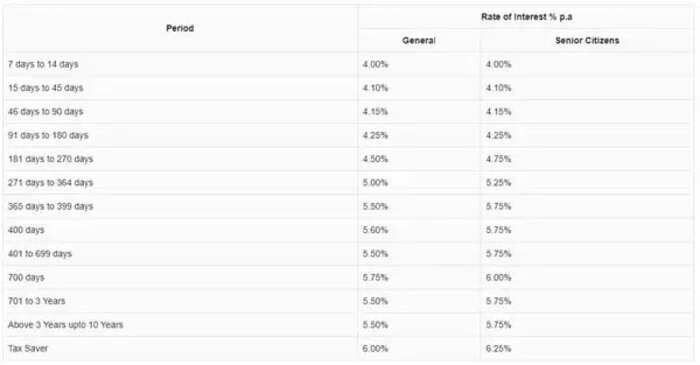Click the 6.25% senior citizen Tax Saver rate
Screen dimensions: 700x365
498,348
